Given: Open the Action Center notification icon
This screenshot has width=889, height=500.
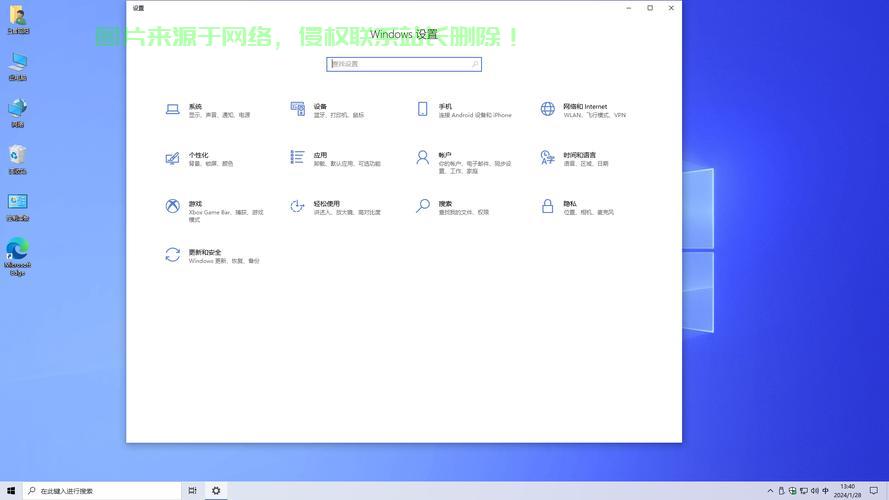Looking at the screenshot, I should 874,491.
